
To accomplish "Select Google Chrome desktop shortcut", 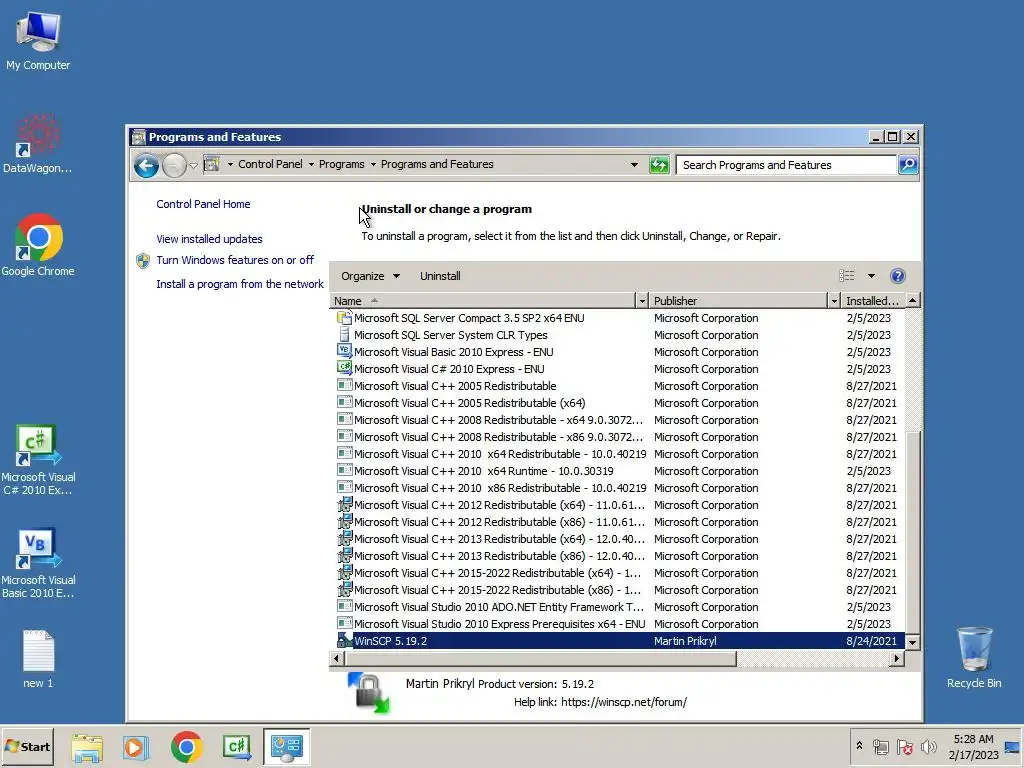I will [x=38, y=246].
